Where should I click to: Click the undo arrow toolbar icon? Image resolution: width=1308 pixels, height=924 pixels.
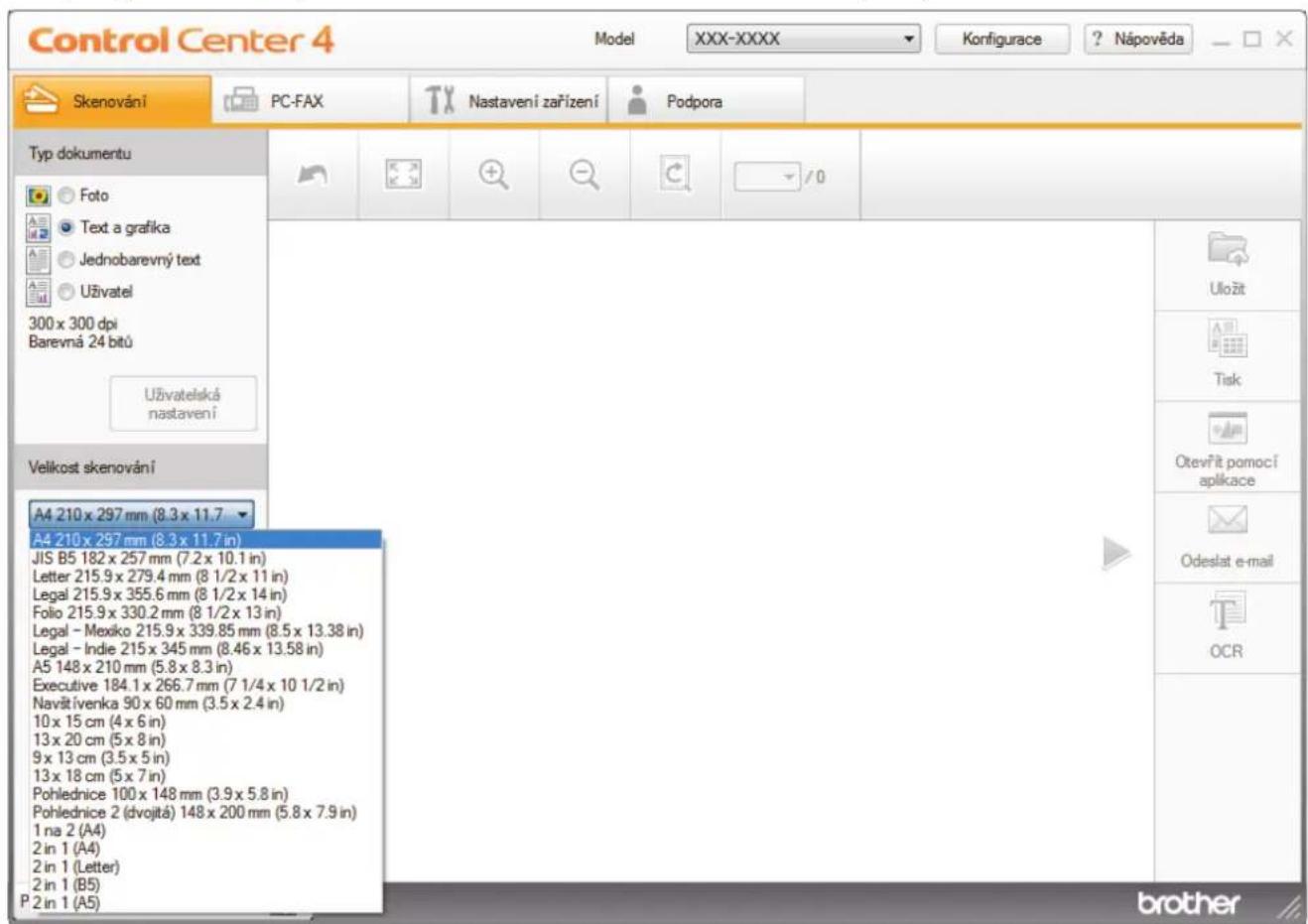pos(313,175)
